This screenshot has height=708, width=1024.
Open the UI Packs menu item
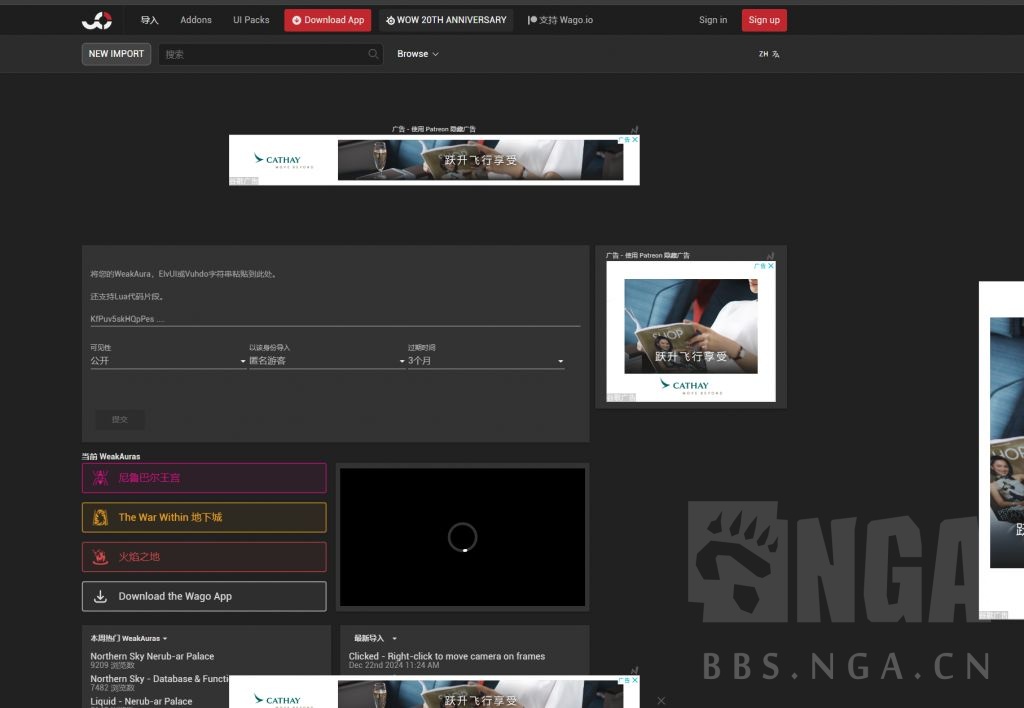click(251, 20)
